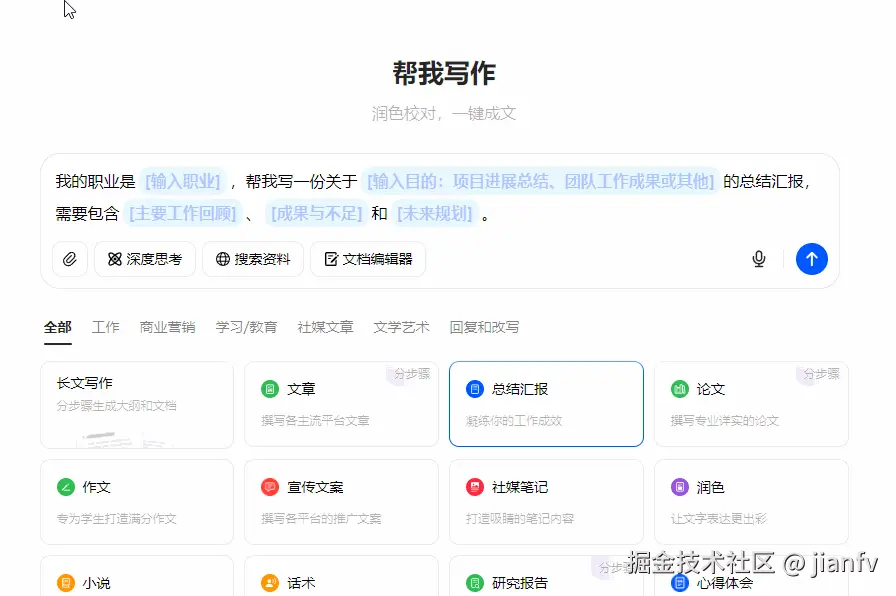Select the 全部 tab
Image resolution: width=896 pixels, height=596 pixels.
pos(58,327)
